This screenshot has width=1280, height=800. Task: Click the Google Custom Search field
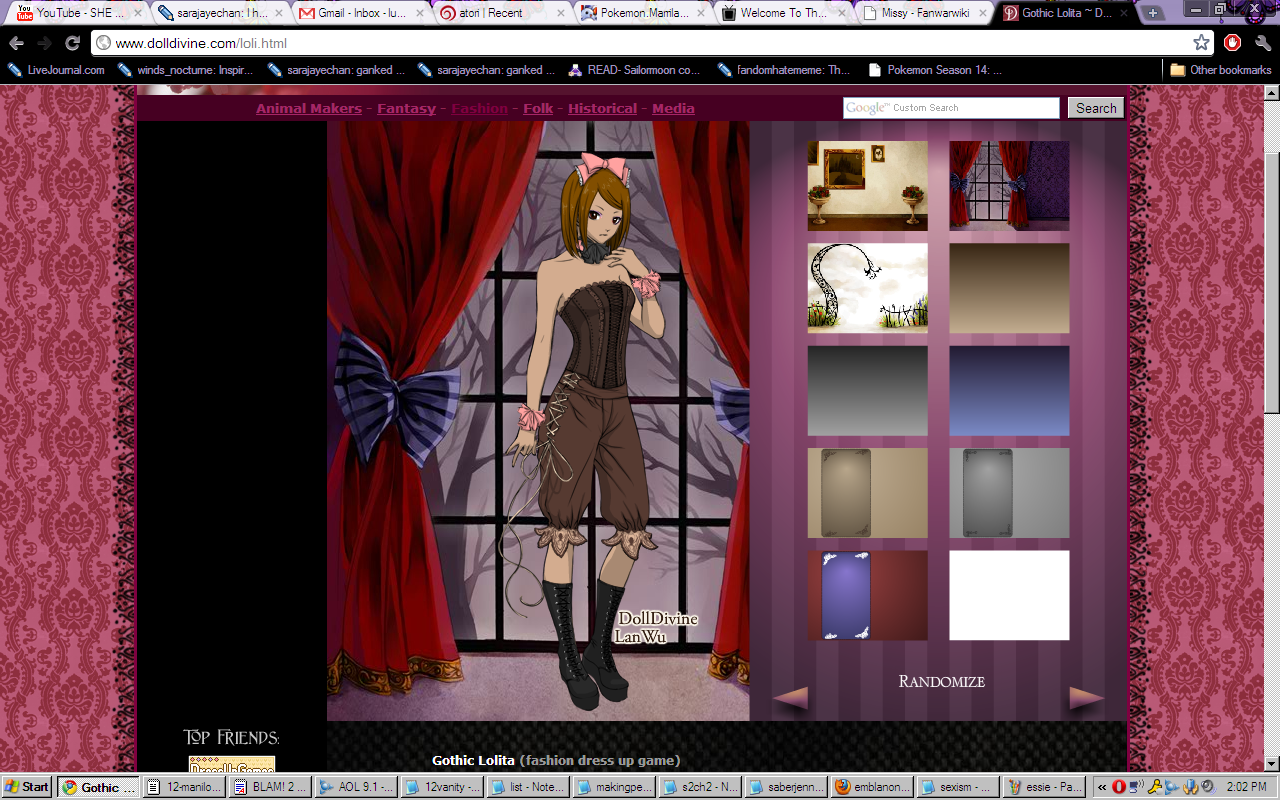coord(951,108)
